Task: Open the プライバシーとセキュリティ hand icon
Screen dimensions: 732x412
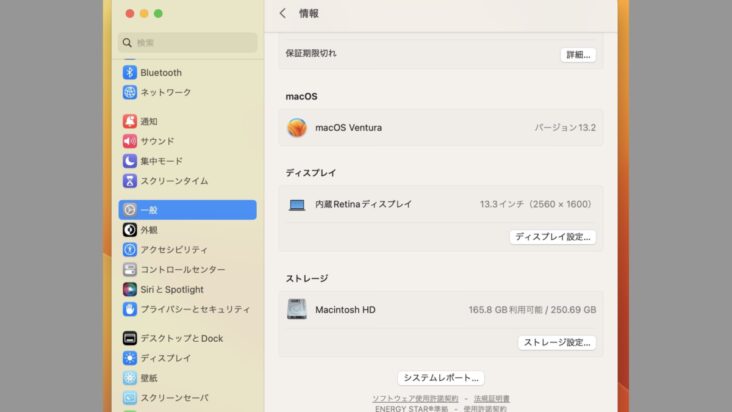Action: point(130,309)
